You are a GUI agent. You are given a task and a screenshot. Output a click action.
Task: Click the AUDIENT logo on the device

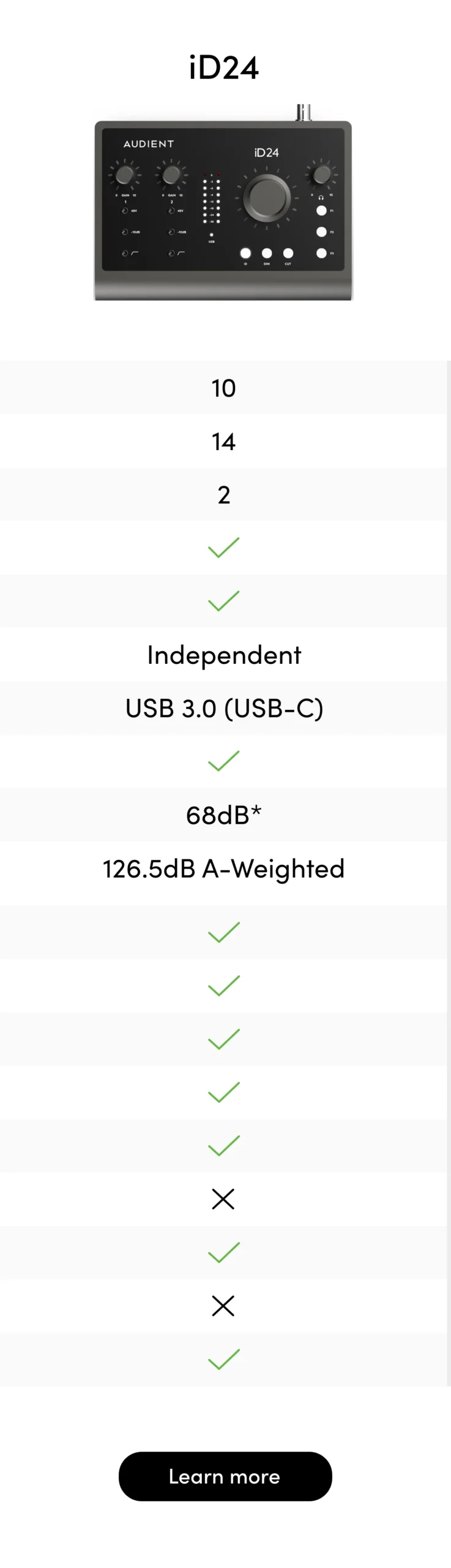tap(149, 144)
